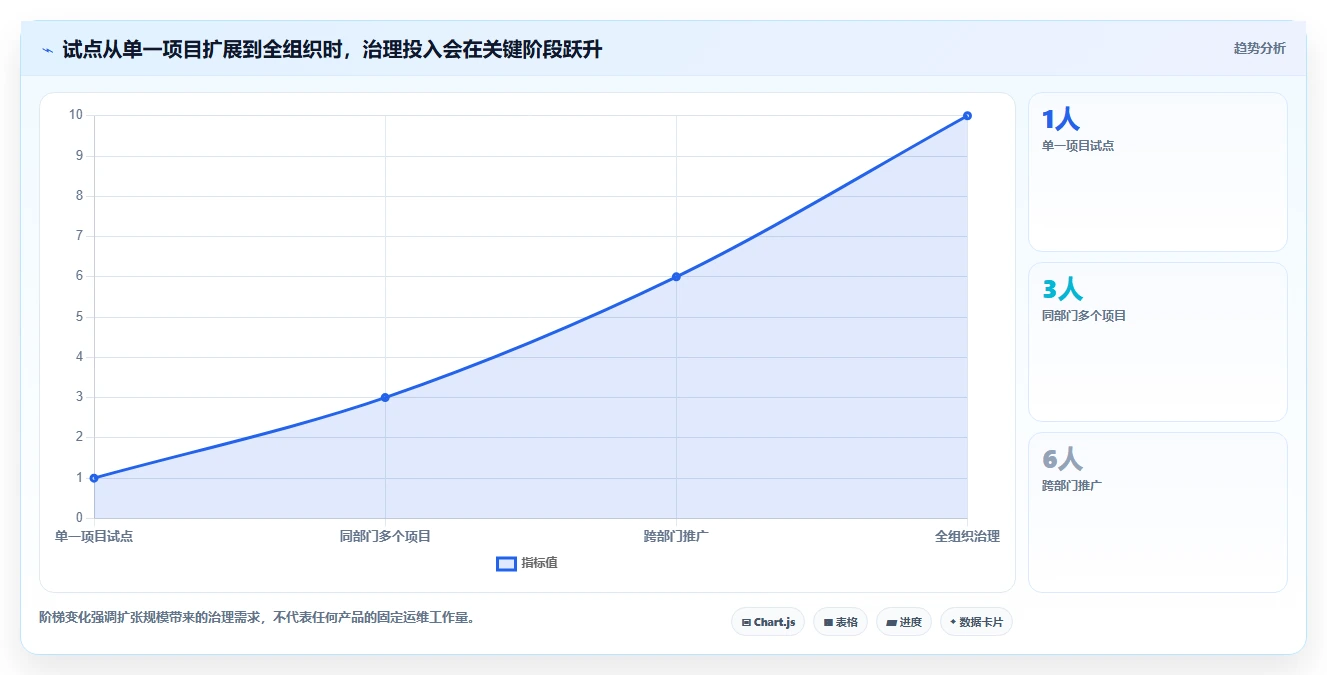Open the 3人 同部门多个项目 card
The image size is (1327, 675).
[1157, 342]
